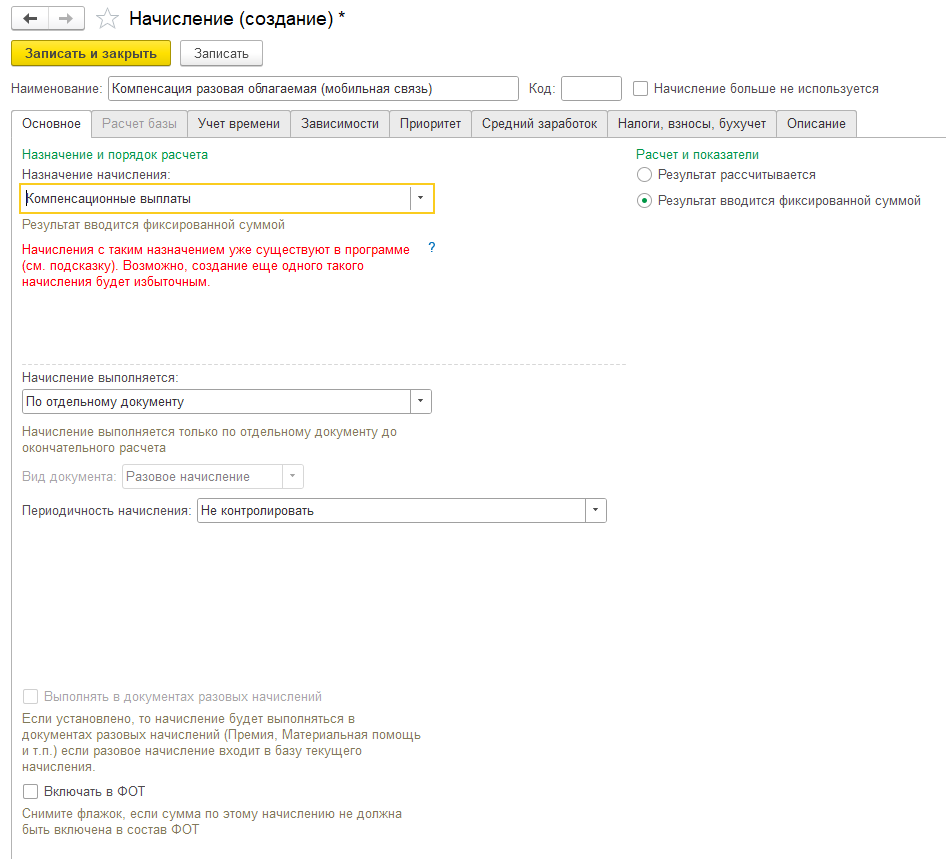Expand the «Назначение начисления» dropdown arrow
Image resolution: width=946 pixels, height=859 pixels.
(421, 198)
